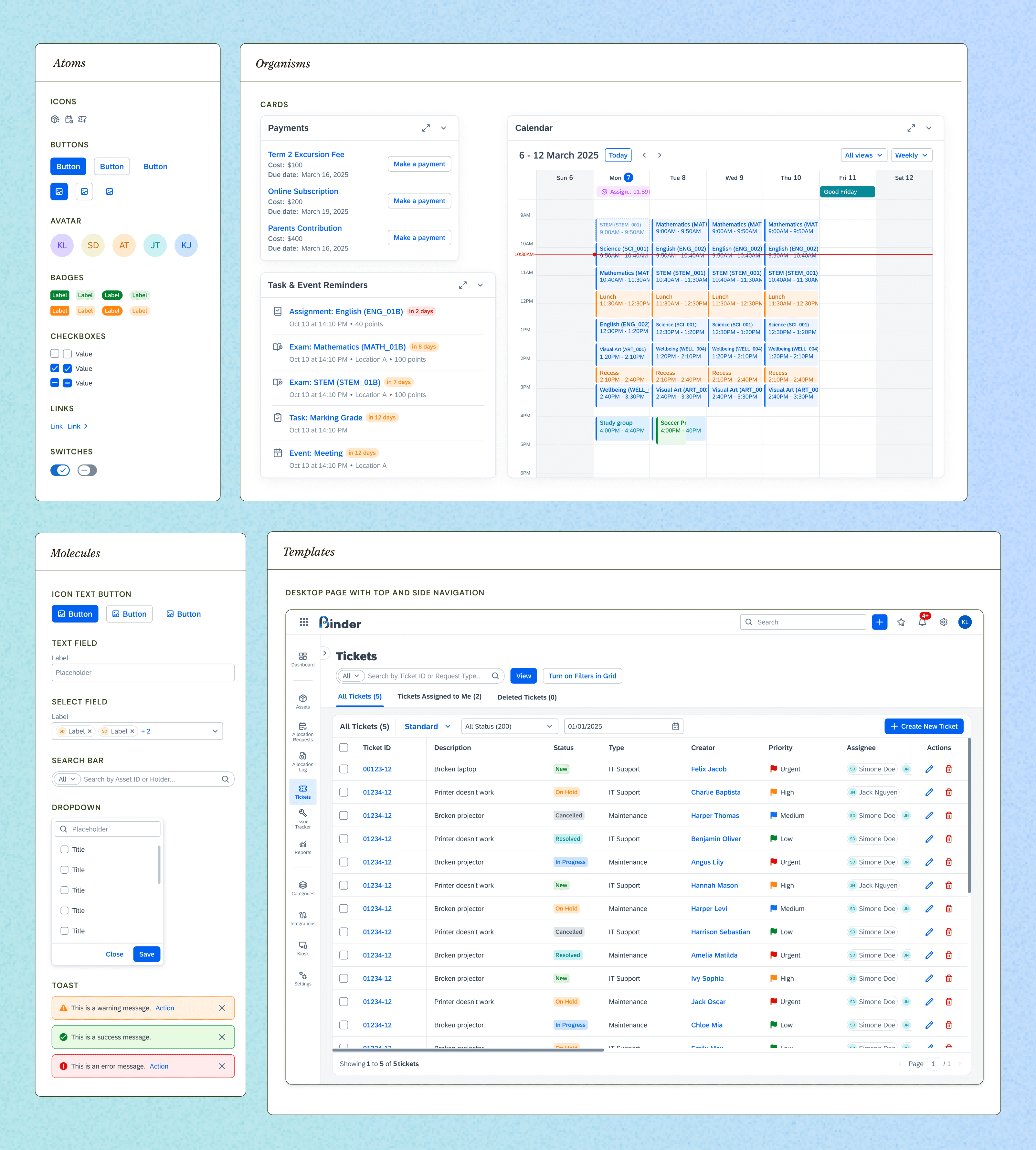Open Assets in the side navigation
1036x1150 pixels.
tap(303, 702)
